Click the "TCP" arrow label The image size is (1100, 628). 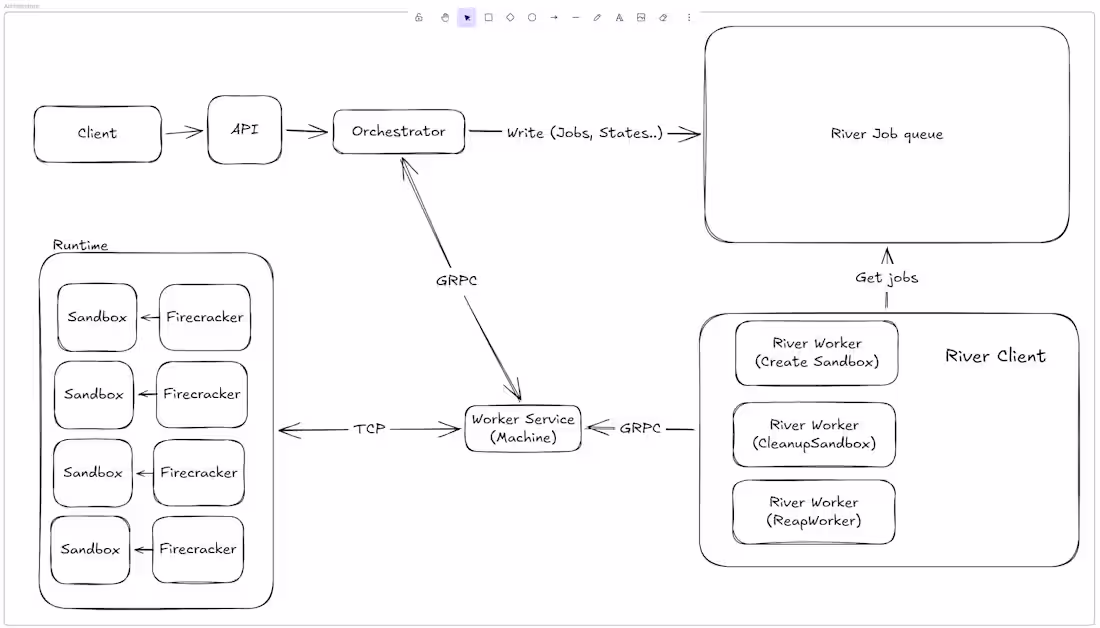(x=369, y=429)
